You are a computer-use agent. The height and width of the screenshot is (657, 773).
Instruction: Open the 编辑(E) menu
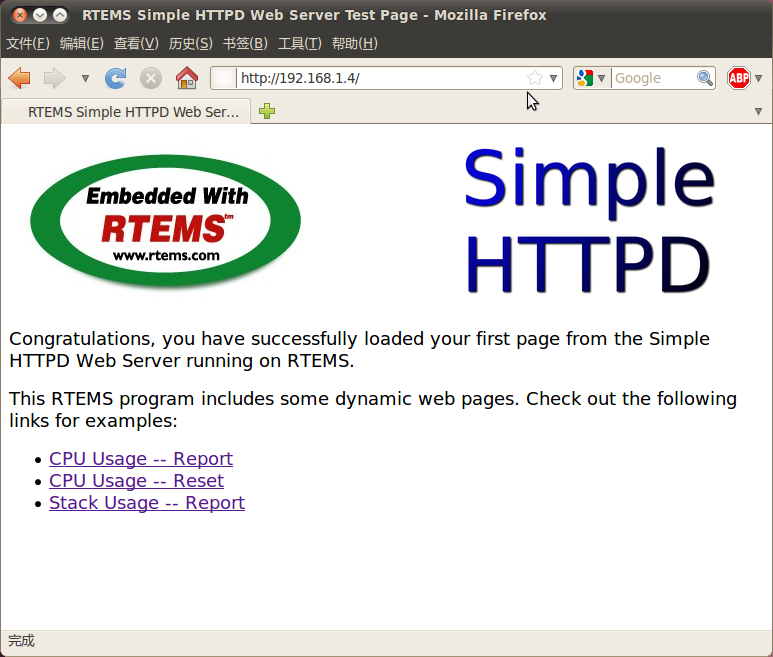tap(82, 43)
